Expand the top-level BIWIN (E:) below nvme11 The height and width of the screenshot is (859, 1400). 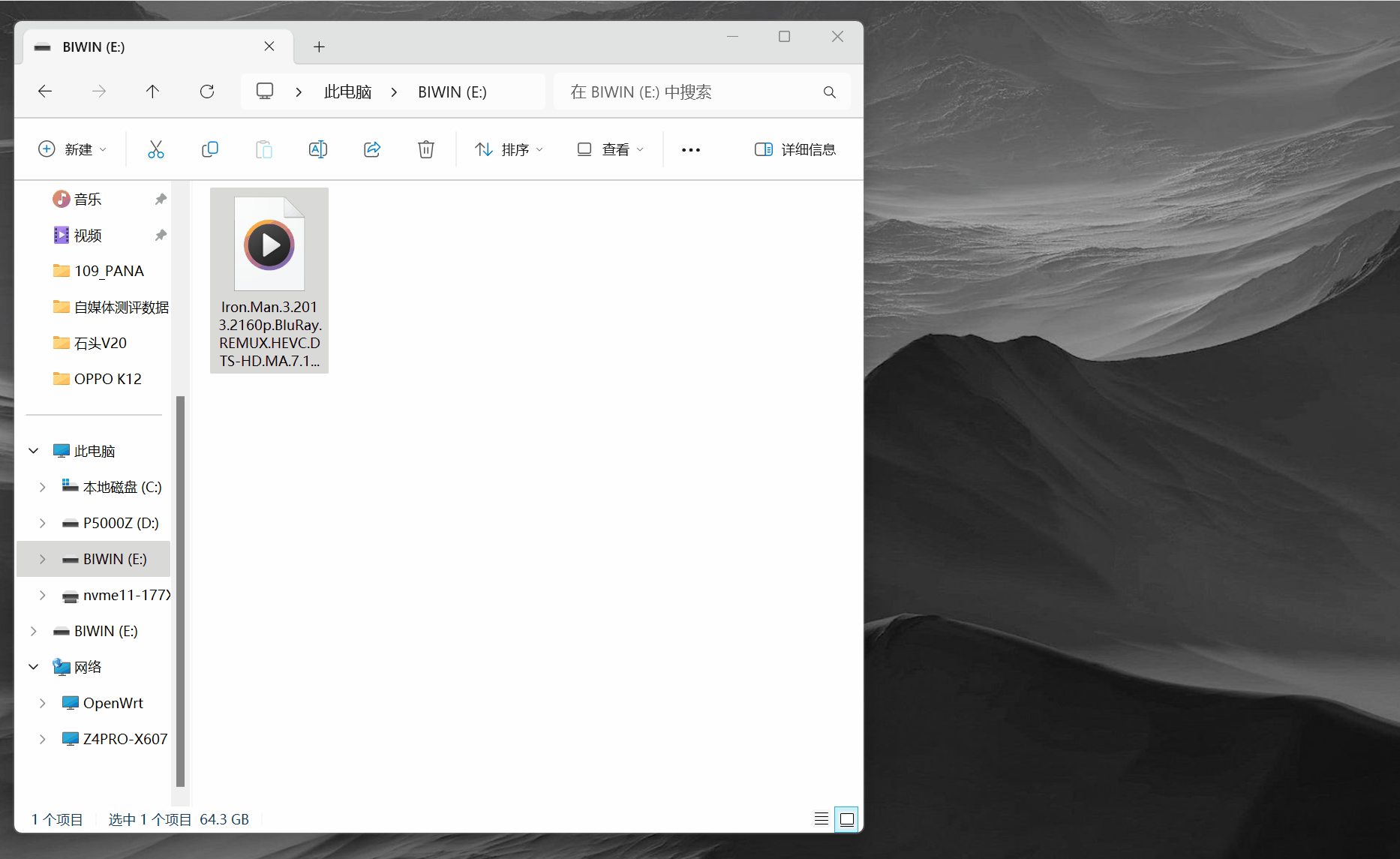tap(34, 631)
